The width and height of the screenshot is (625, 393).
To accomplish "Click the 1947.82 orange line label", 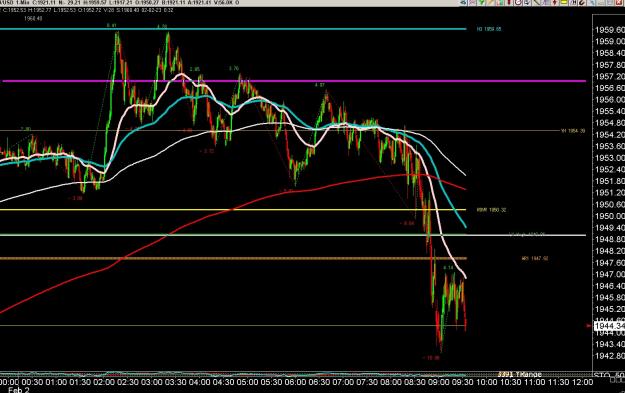I will point(535,258).
